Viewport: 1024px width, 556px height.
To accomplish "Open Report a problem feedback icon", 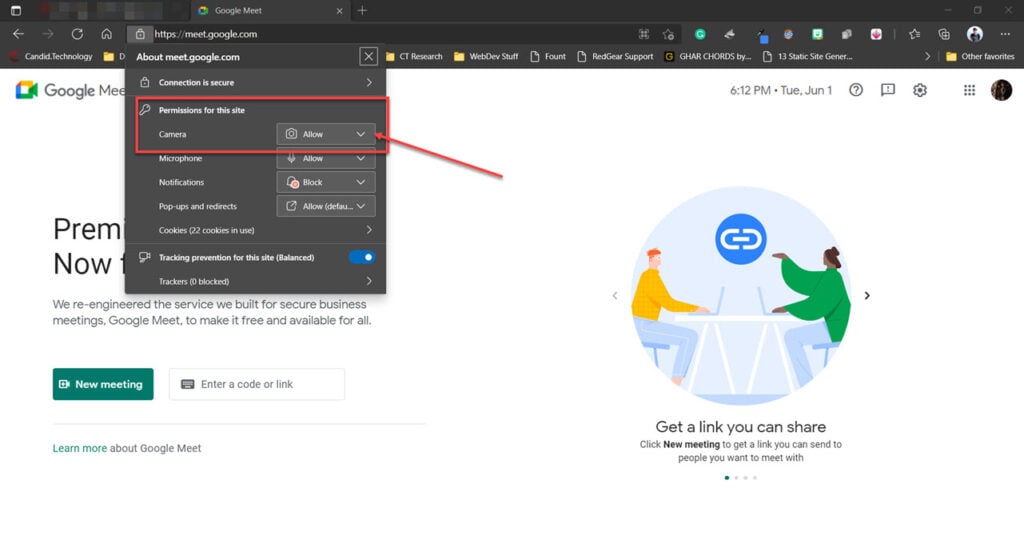I will coord(888,90).
